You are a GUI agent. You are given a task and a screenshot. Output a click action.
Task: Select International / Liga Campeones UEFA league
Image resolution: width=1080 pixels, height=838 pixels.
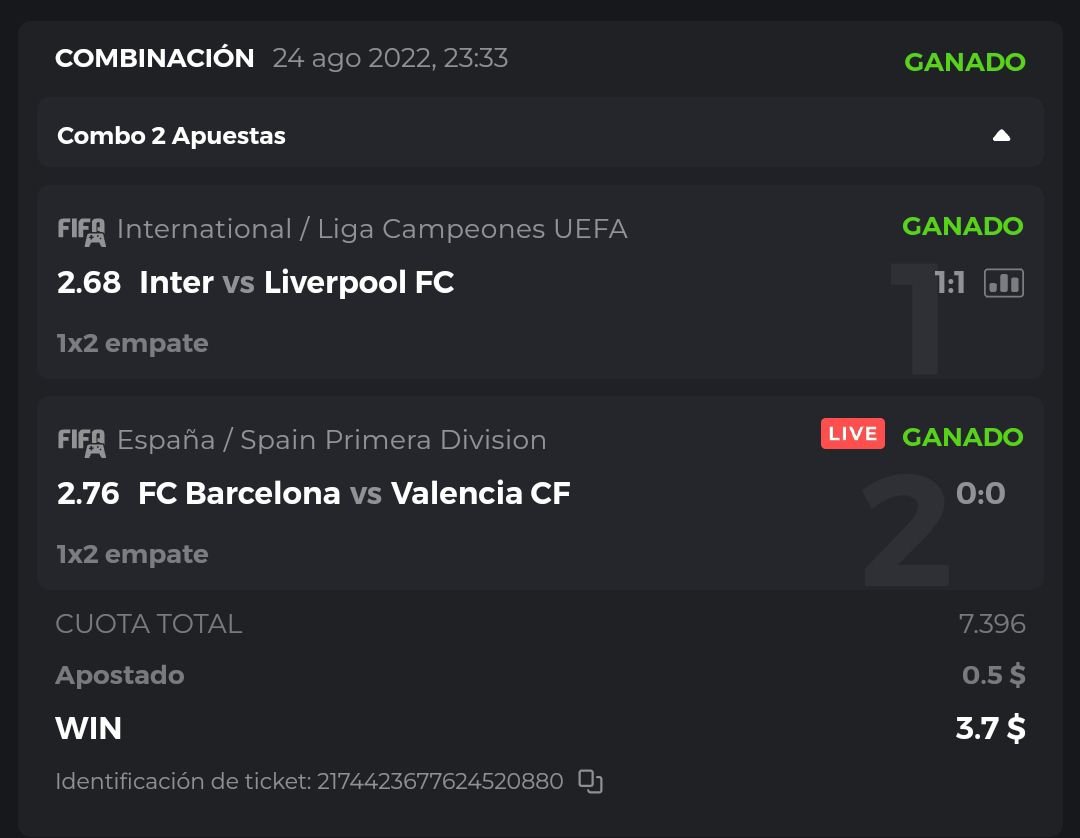(372, 229)
